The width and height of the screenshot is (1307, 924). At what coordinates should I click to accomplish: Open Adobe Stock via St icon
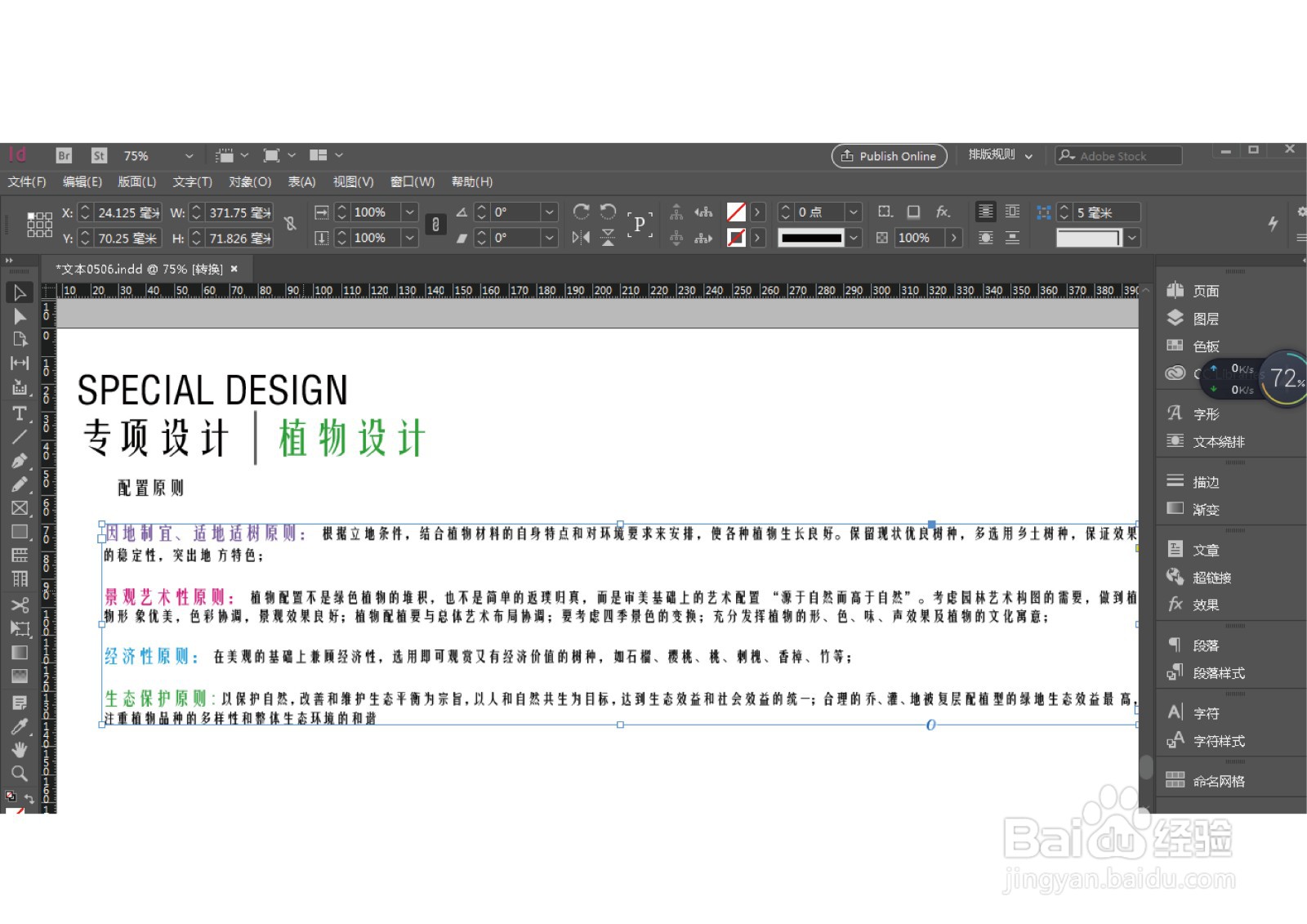click(99, 155)
